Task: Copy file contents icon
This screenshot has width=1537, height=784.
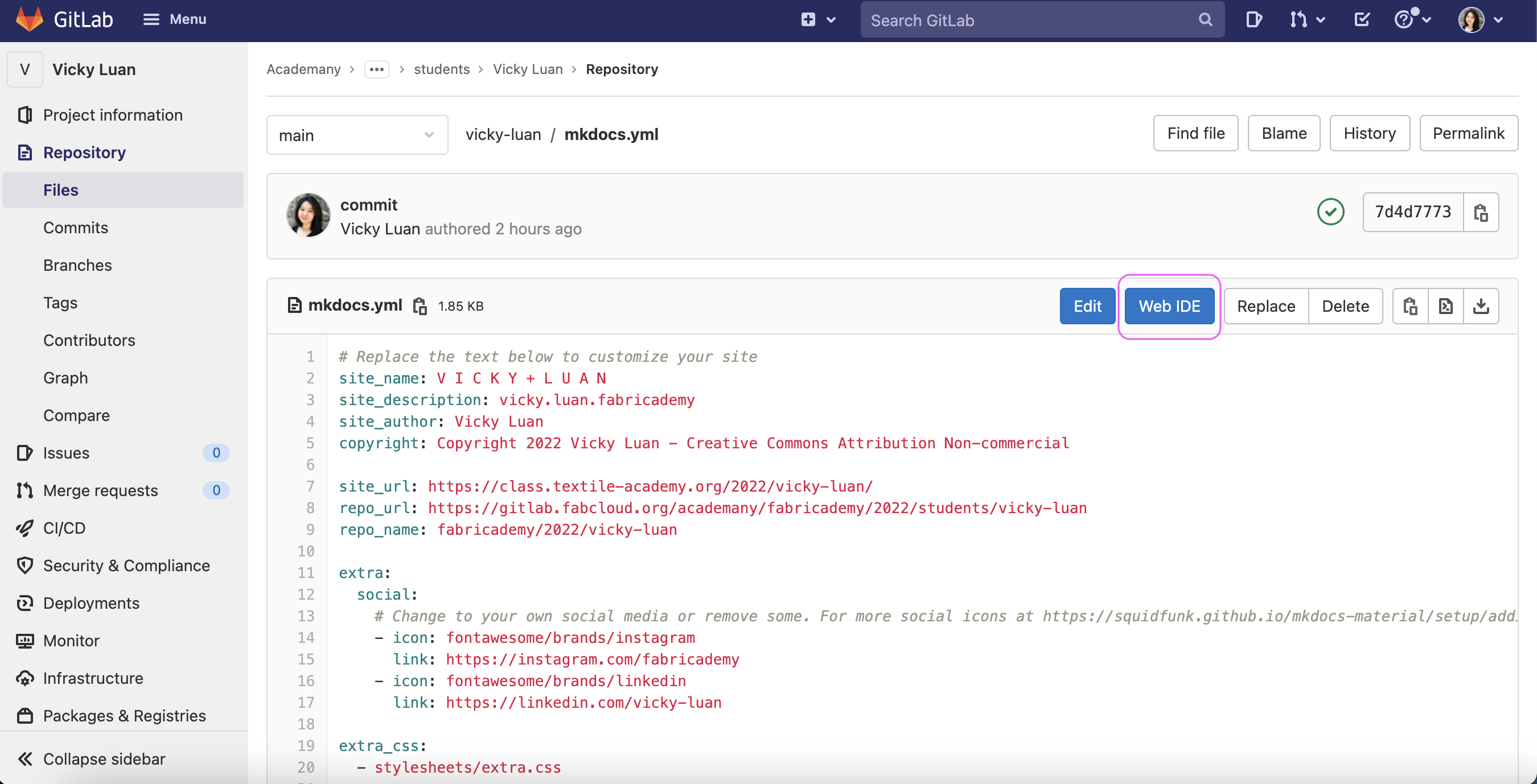Action: click(x=1410, y=306)
